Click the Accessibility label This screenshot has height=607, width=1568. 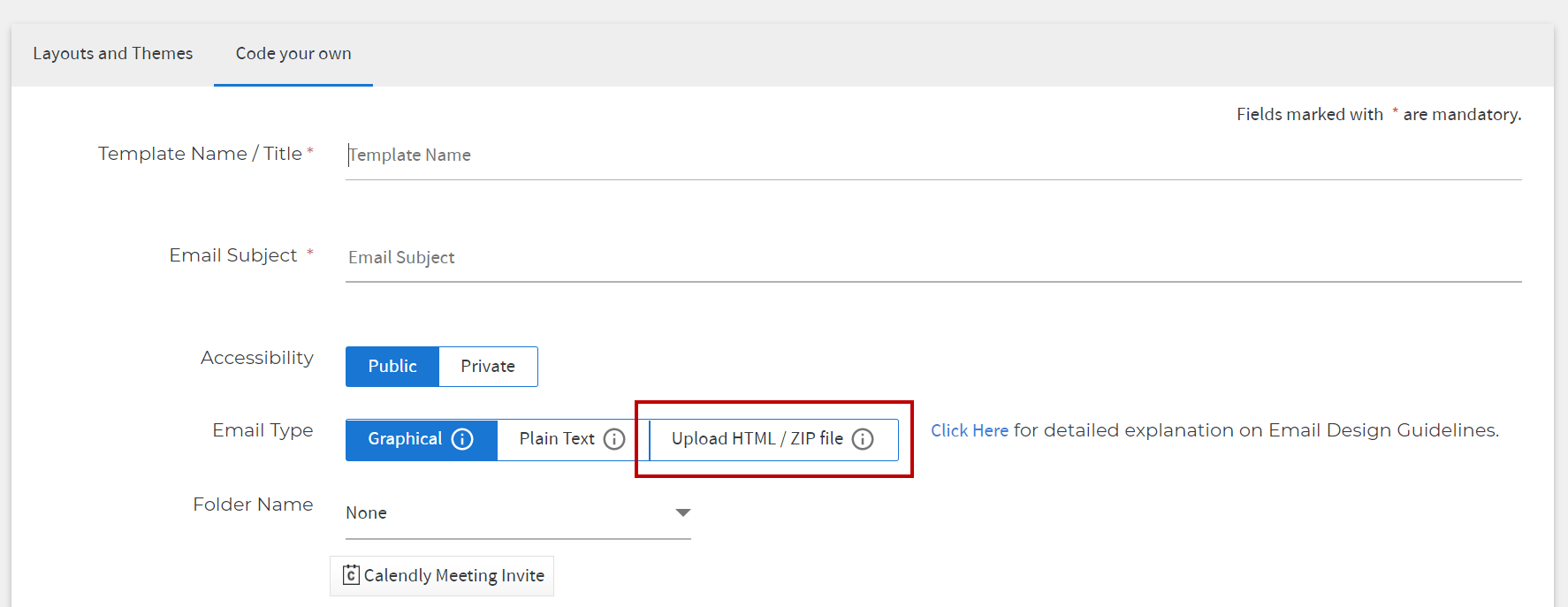257,358
